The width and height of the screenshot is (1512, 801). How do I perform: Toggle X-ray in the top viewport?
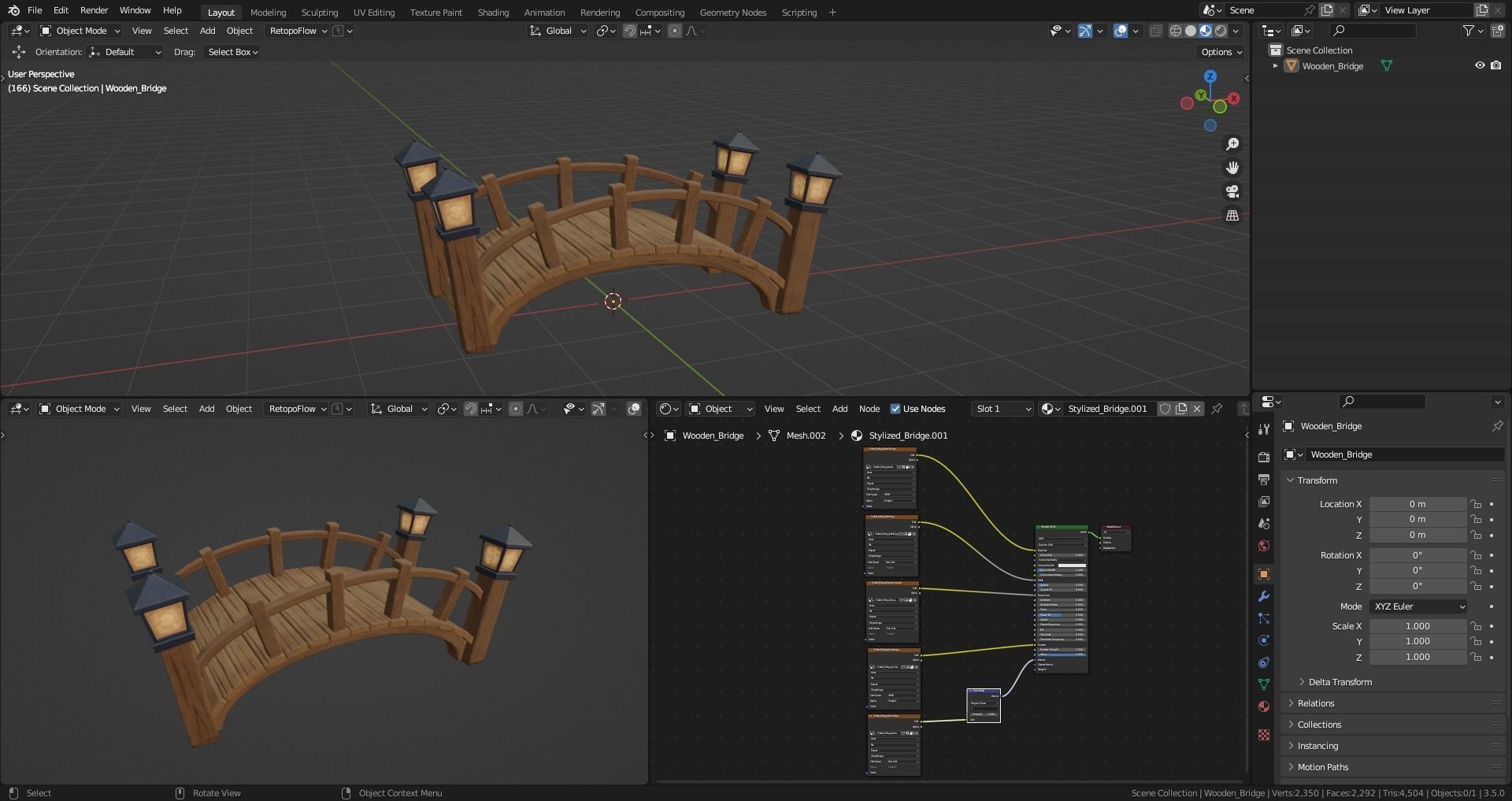(x=1155, y=31)
